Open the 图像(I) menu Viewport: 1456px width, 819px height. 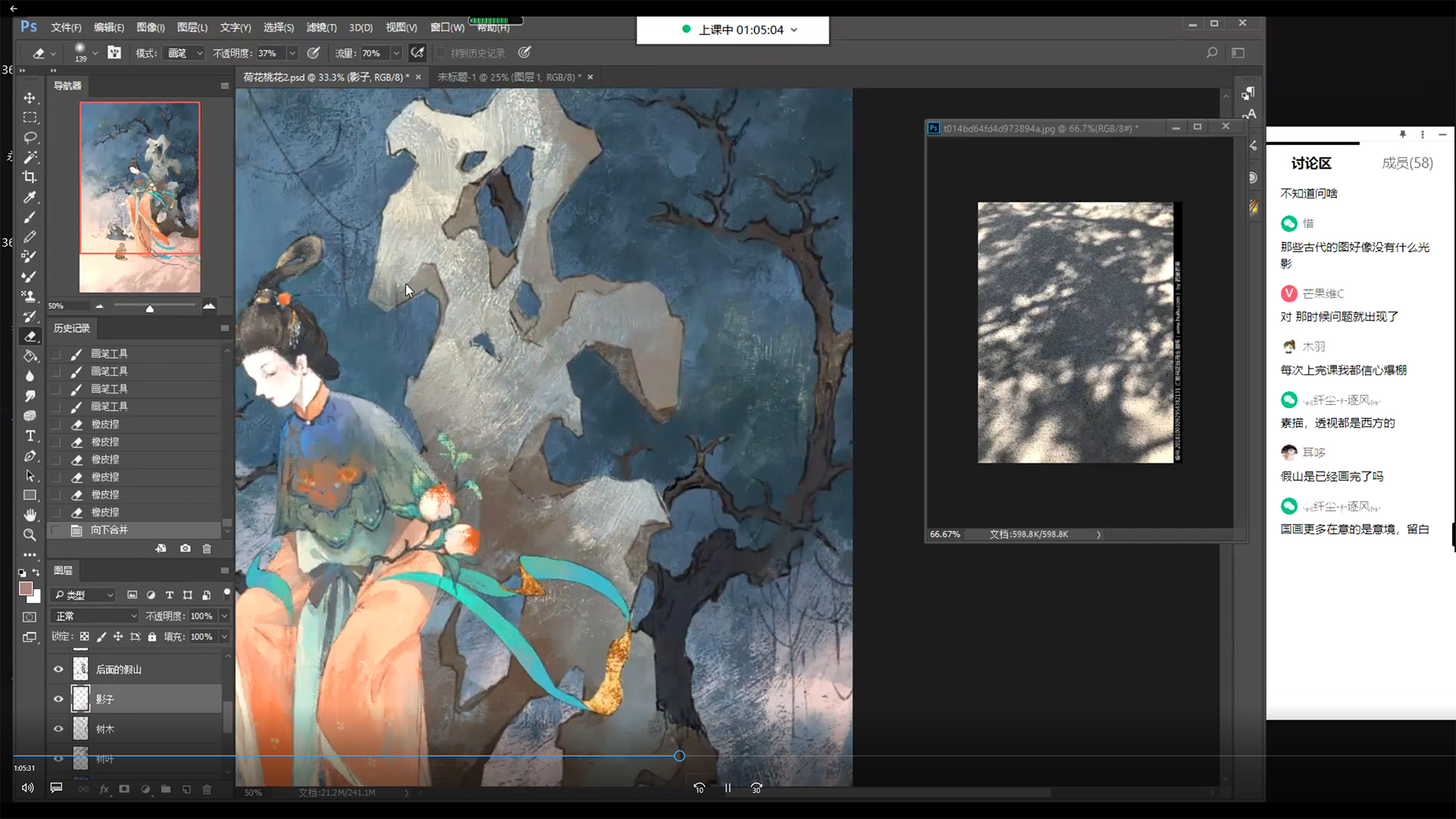pyautogui.click(x=150, y=27)
